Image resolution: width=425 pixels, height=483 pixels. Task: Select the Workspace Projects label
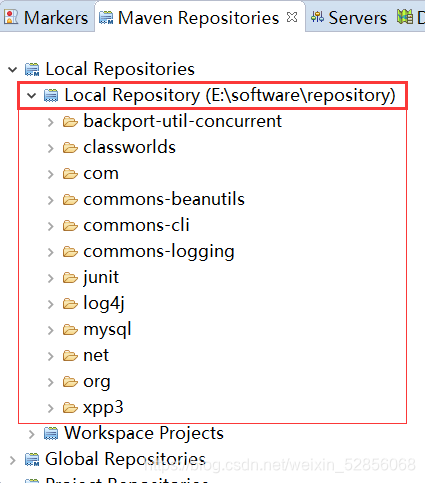[144, 433]
